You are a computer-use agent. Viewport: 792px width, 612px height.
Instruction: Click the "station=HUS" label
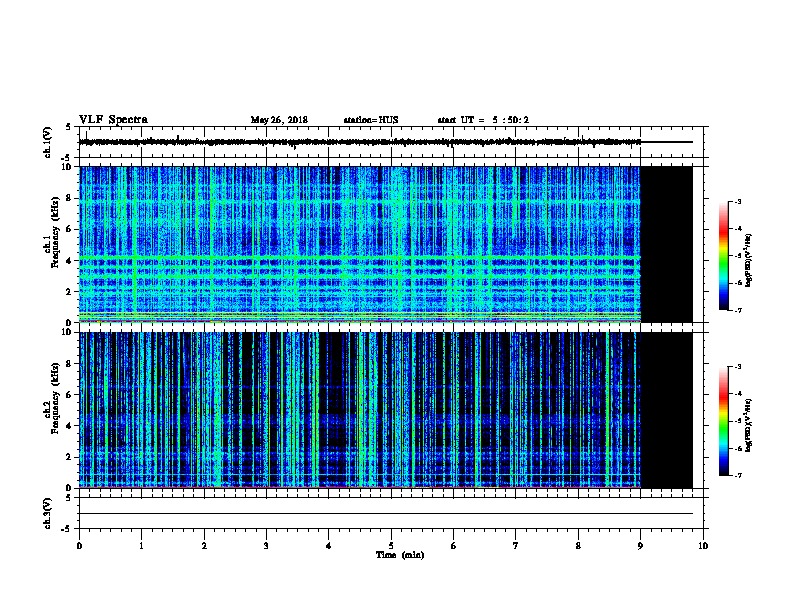(371, 120)
